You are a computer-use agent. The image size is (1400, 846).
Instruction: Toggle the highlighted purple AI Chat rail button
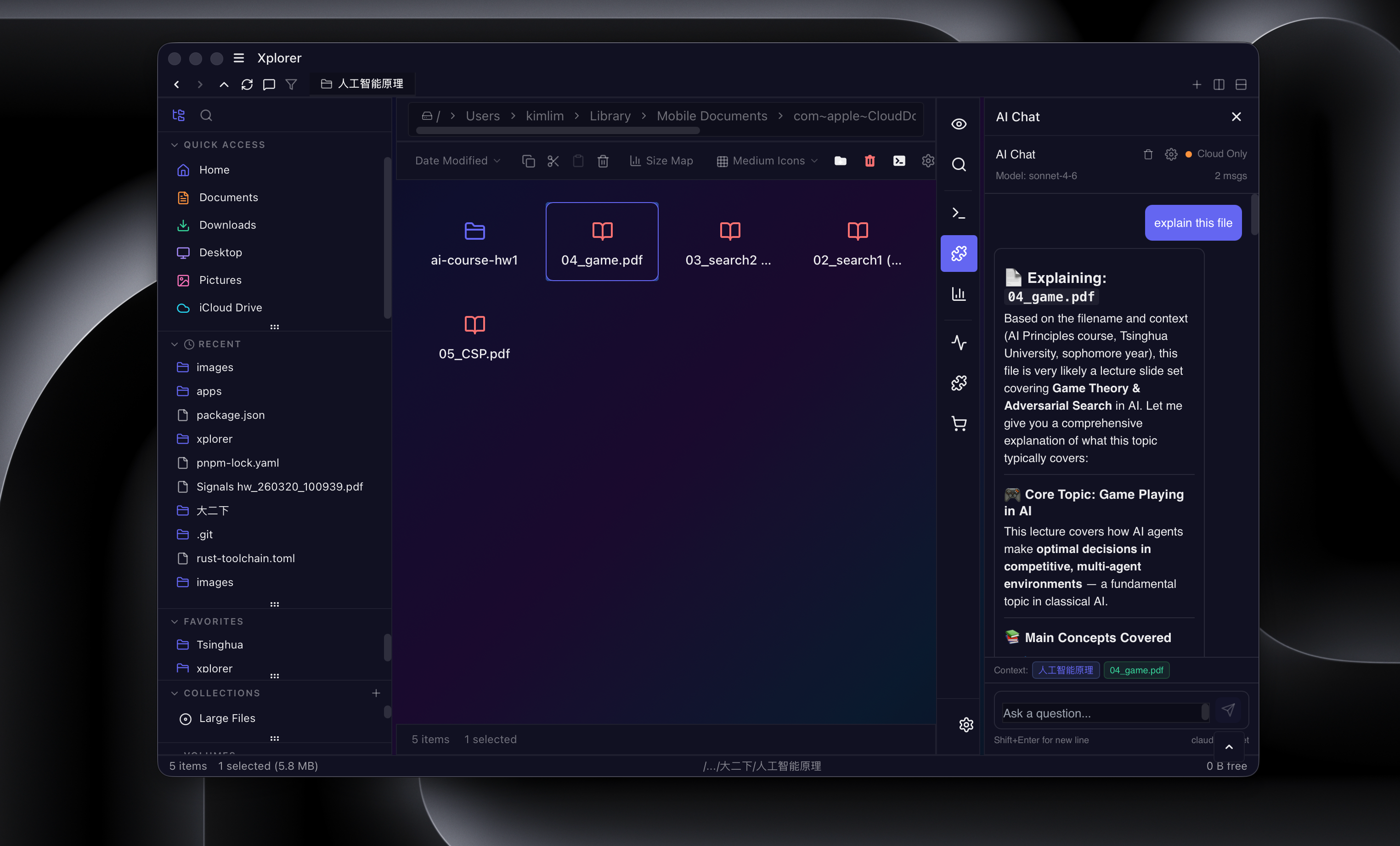959,254
